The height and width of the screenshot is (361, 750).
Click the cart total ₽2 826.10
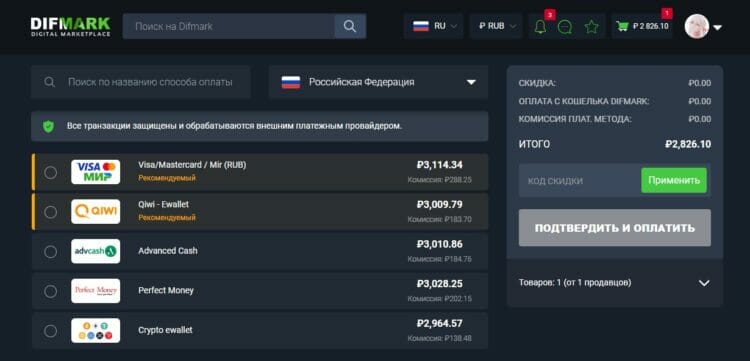(651, 26)
